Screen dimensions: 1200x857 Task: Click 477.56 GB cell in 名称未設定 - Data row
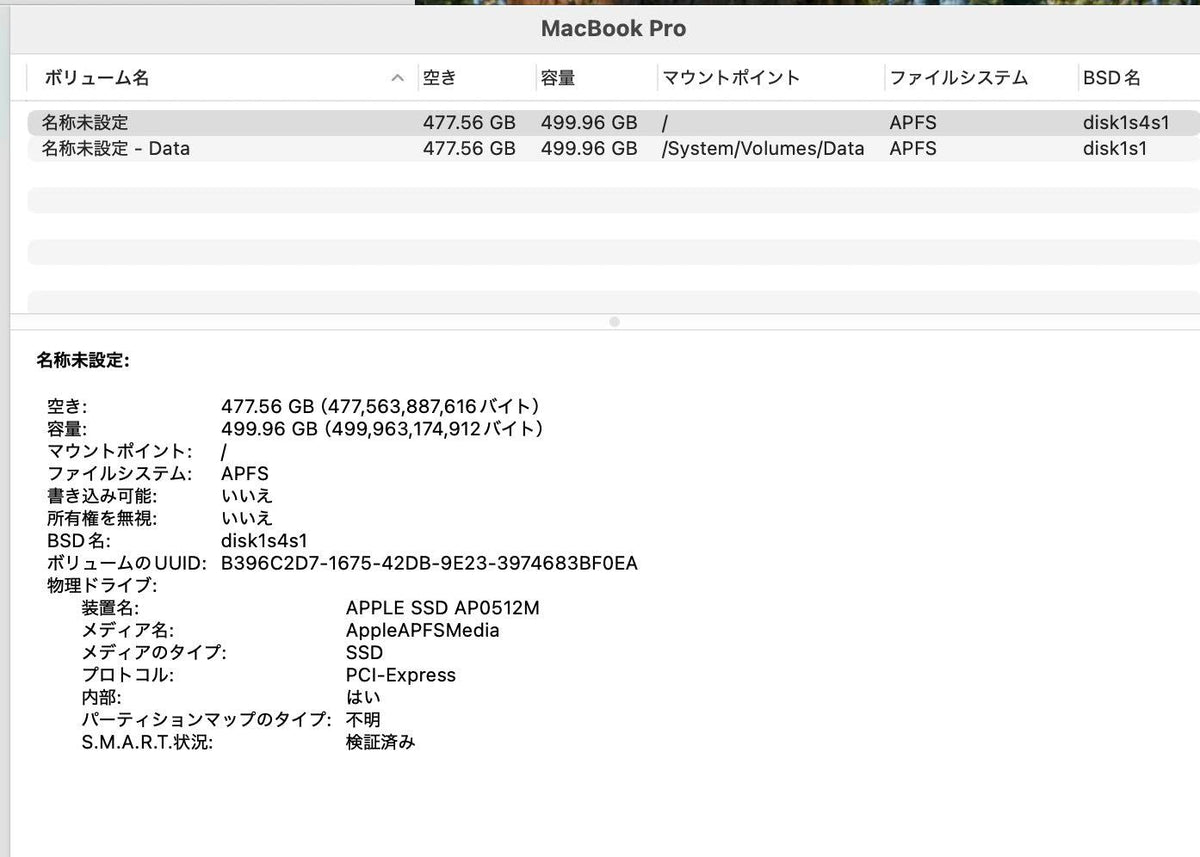coord(469,149)
